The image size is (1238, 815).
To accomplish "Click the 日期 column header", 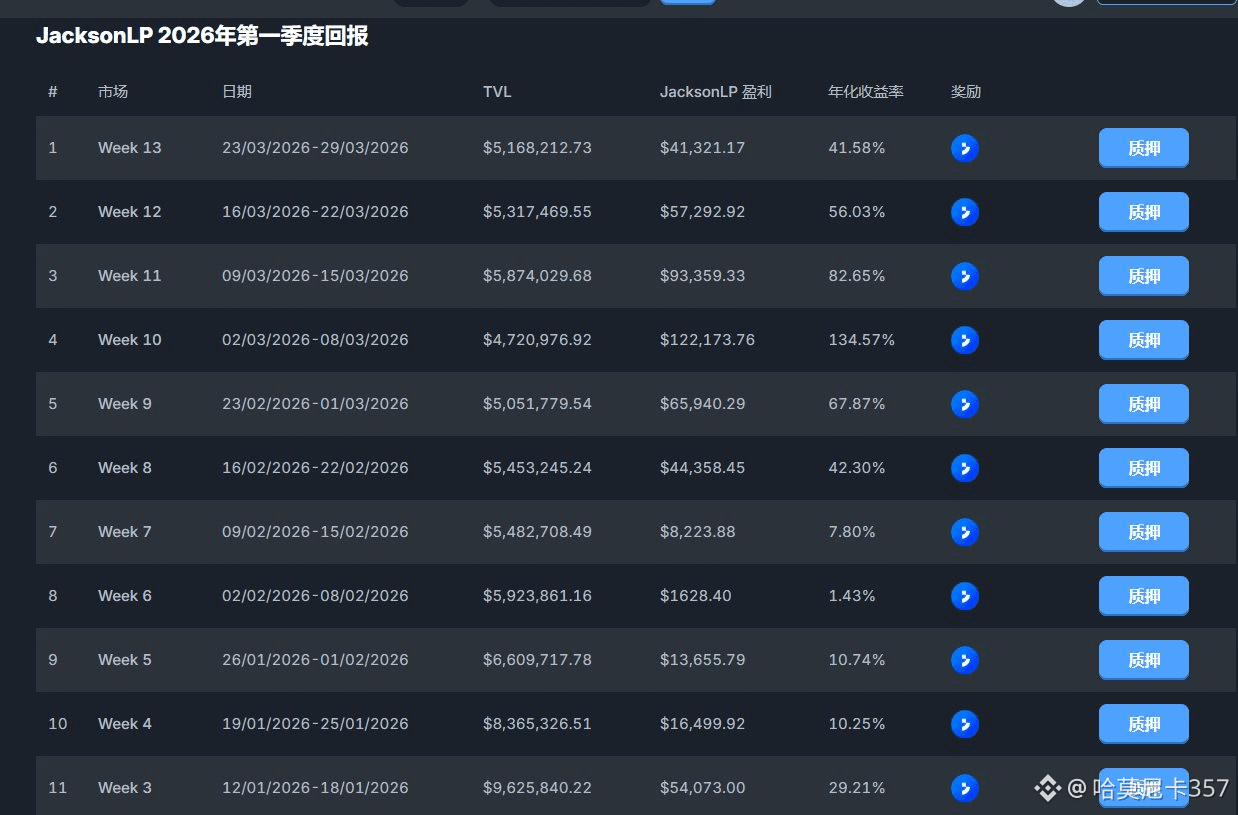I will point(237,92).
